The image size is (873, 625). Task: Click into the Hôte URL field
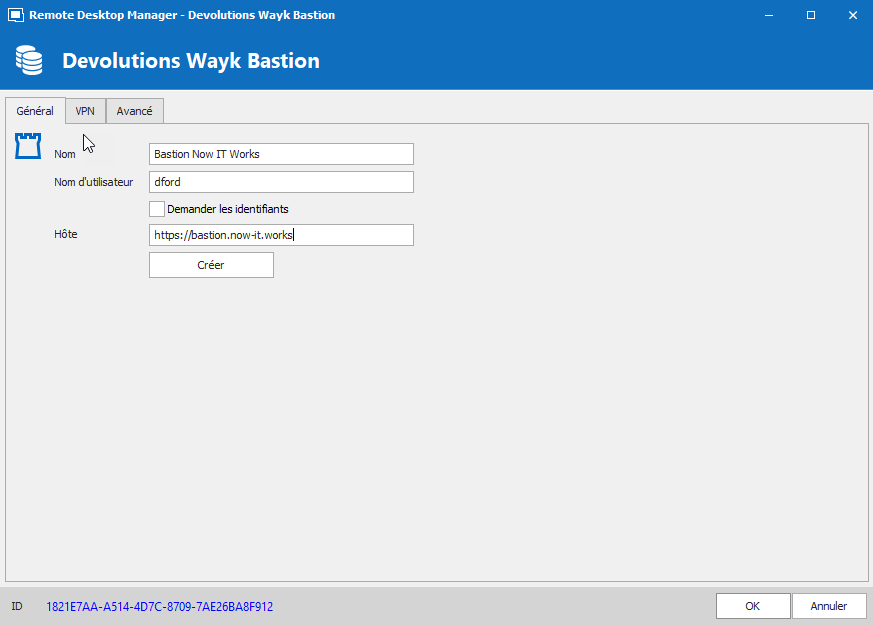281,235
